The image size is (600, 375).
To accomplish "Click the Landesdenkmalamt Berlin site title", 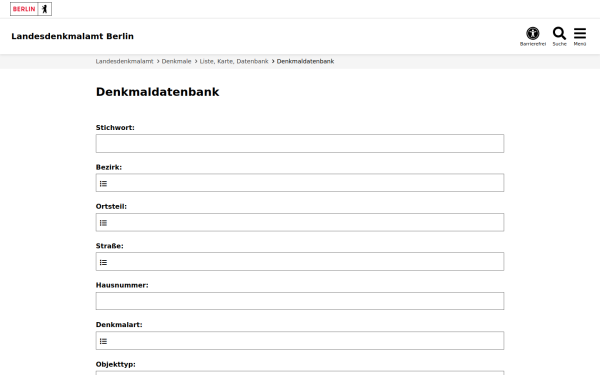I will pyautogui.click(x=72, y=36).
